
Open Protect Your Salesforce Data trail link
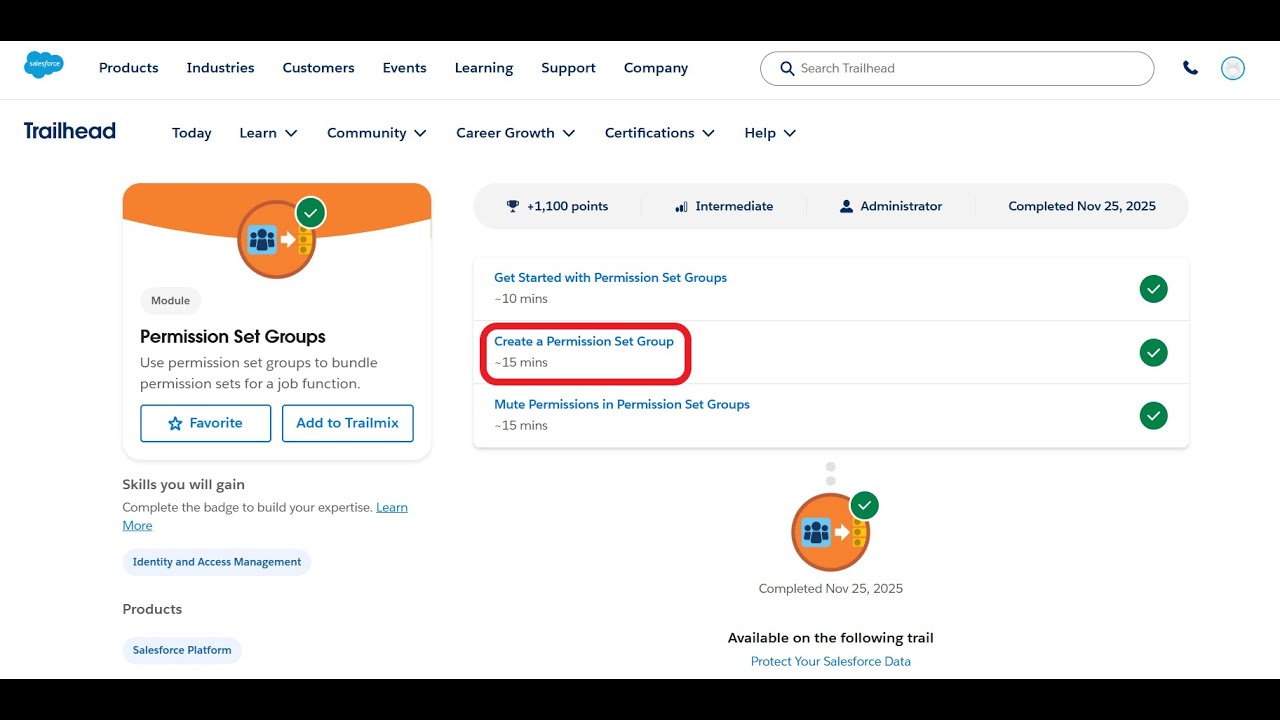831,661
